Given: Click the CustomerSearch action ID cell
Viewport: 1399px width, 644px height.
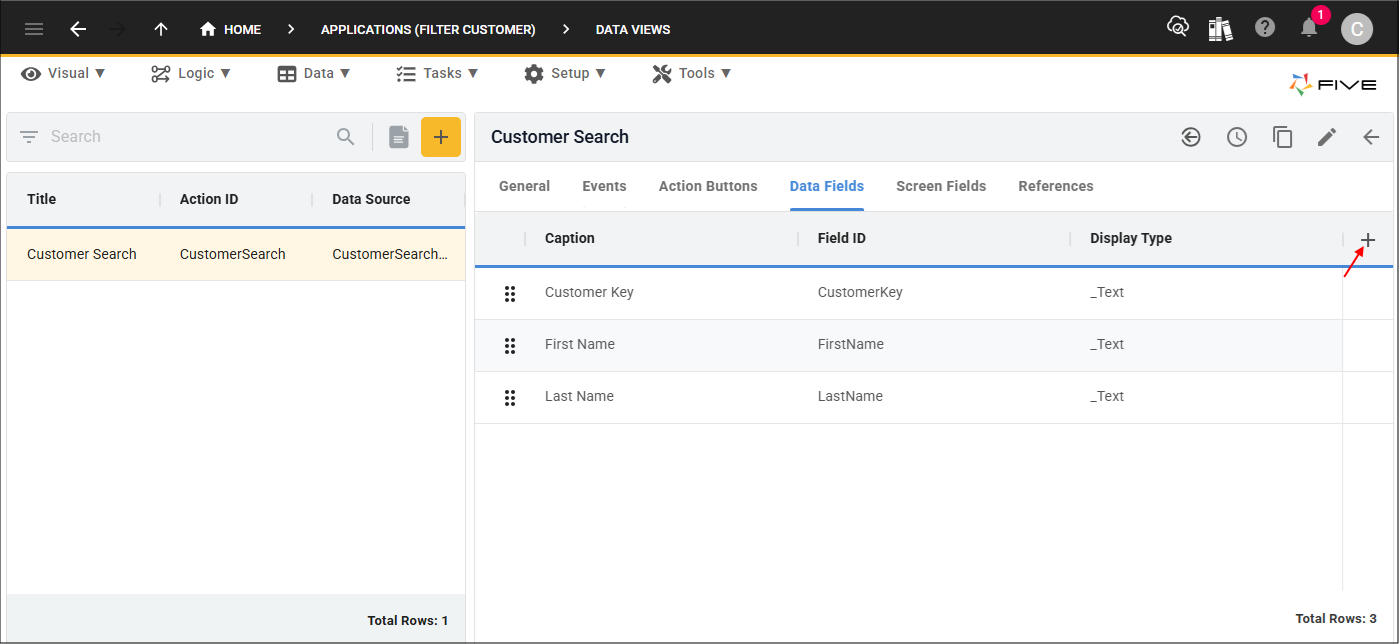Looking at the screenshot, I should 233,254.
